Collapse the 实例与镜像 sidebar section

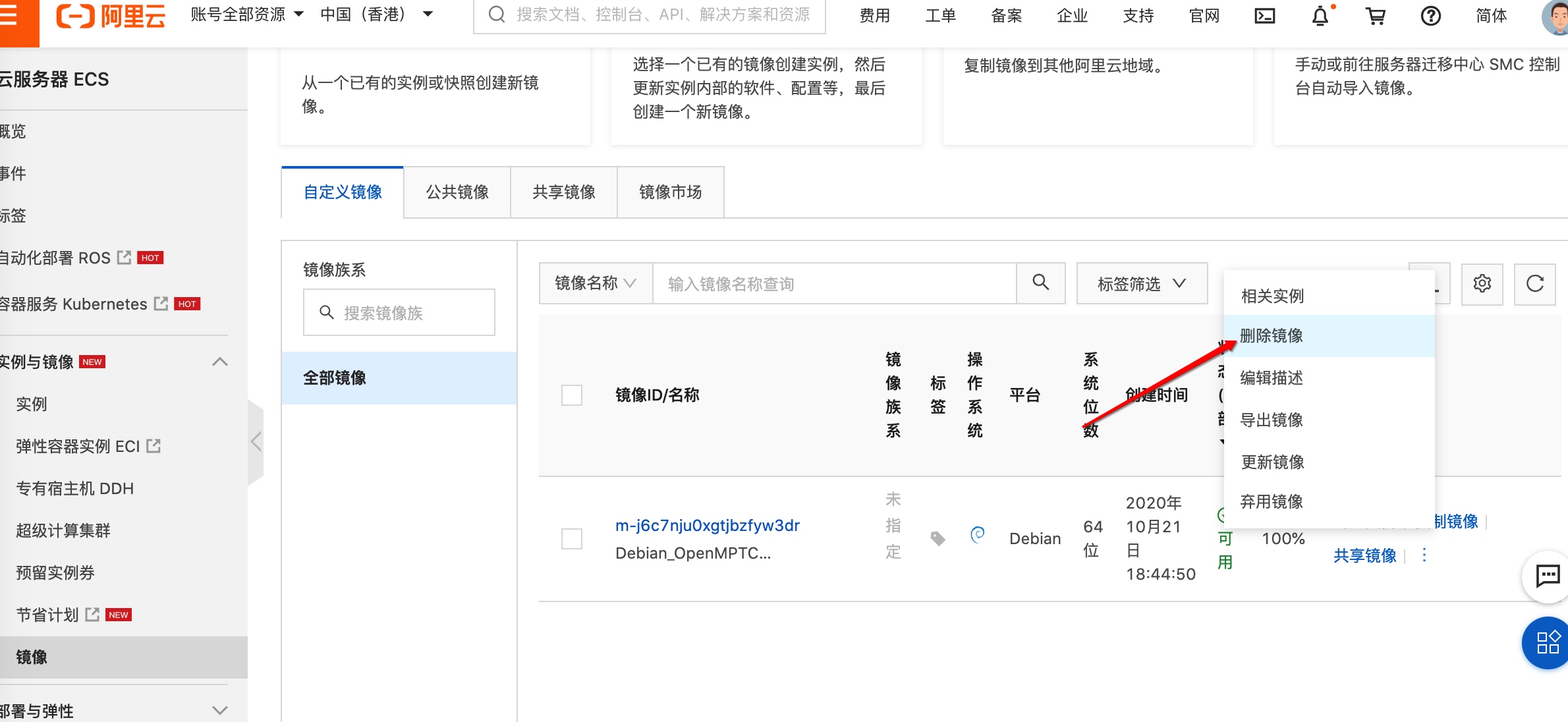(220, 362)
